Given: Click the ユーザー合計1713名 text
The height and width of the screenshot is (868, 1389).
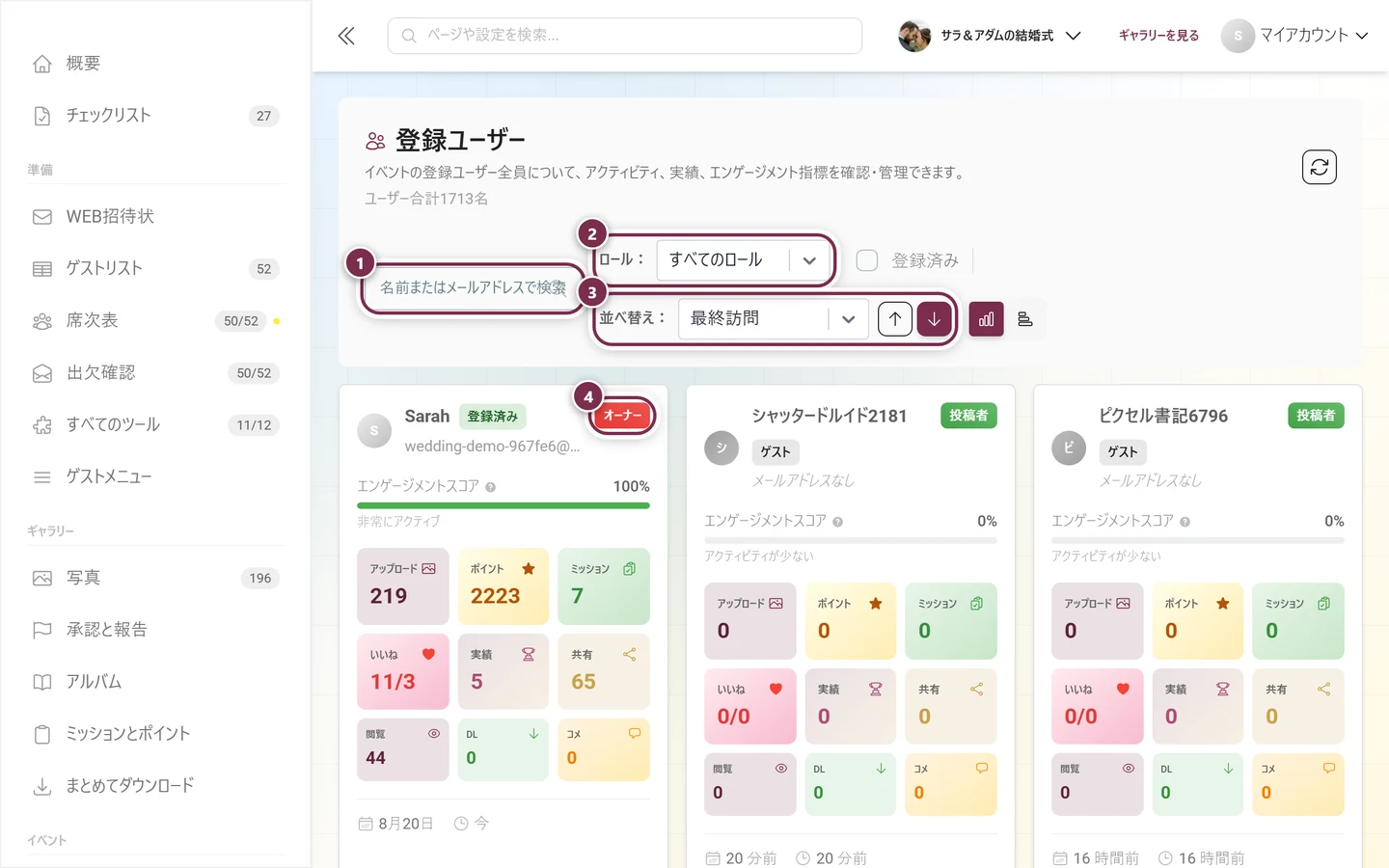Looking at the screenshot, I should tap(425, 199).
